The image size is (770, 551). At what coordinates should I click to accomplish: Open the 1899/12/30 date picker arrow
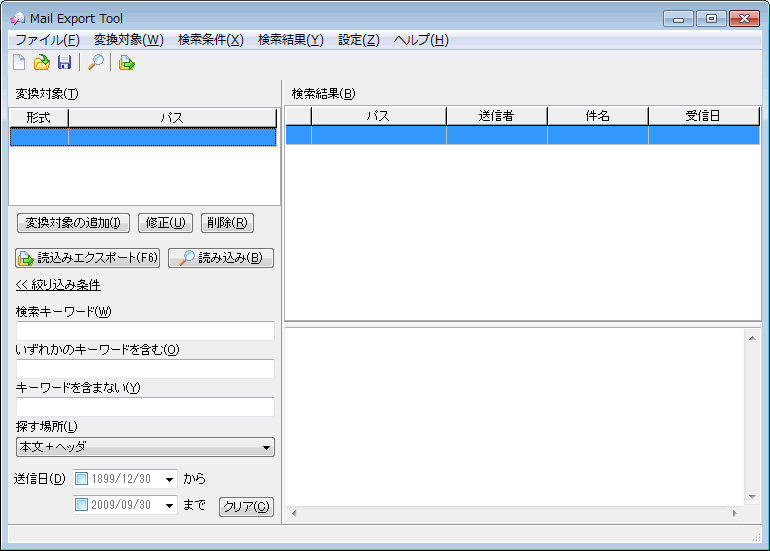169,479
